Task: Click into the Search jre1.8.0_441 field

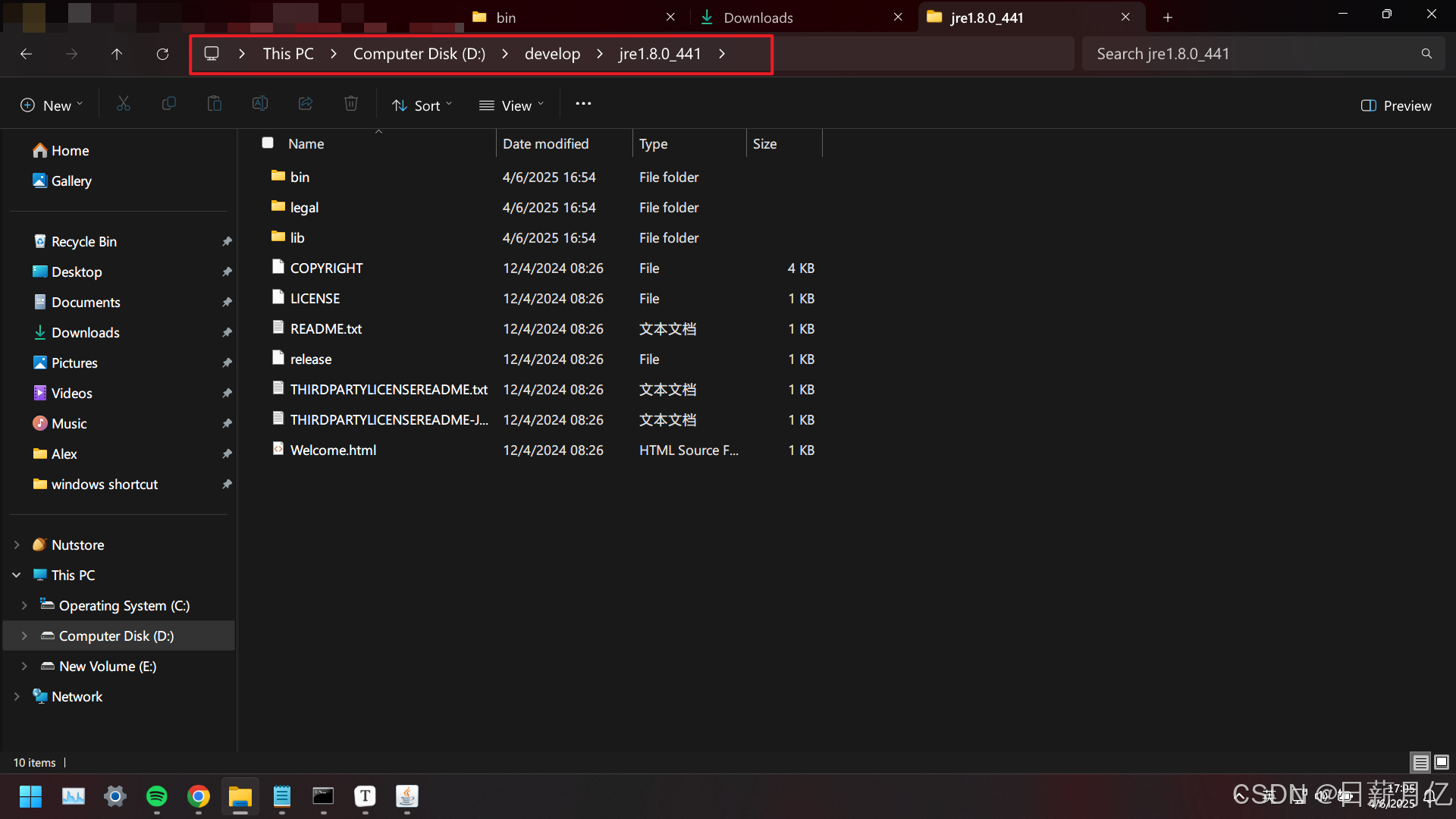Action: pyautogui.click(x=1251, y=54)
